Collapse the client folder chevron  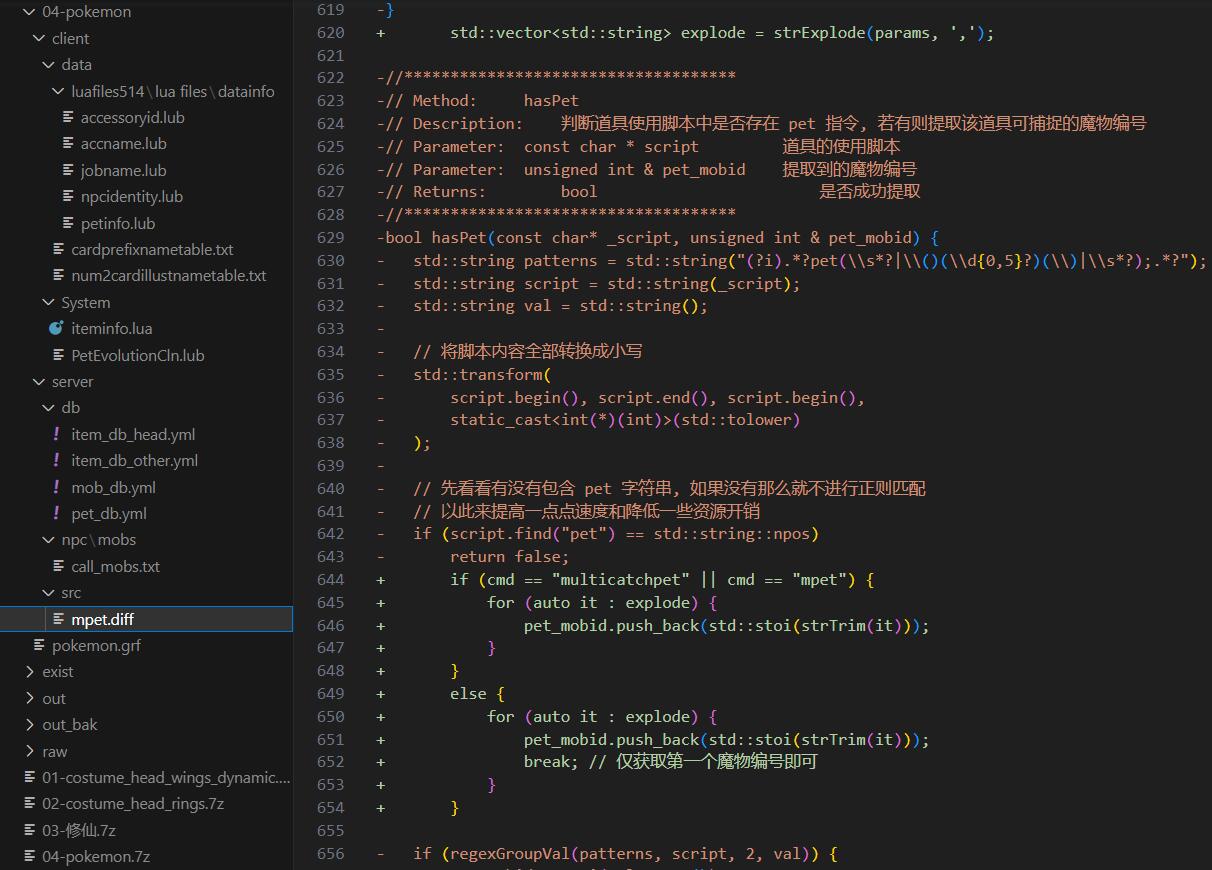tap(40, 38)
